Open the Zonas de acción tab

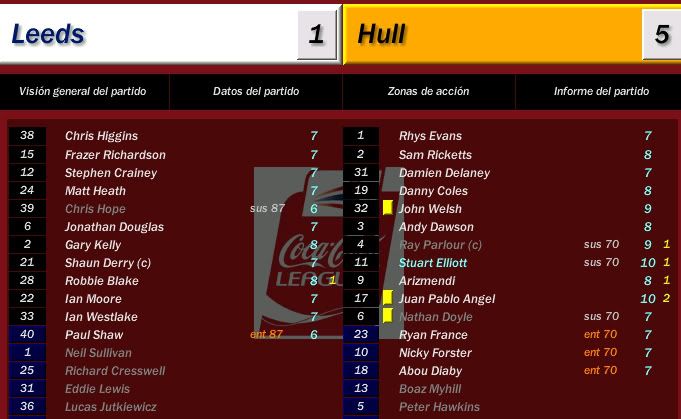pyautogui.click(x=428, y=91)
